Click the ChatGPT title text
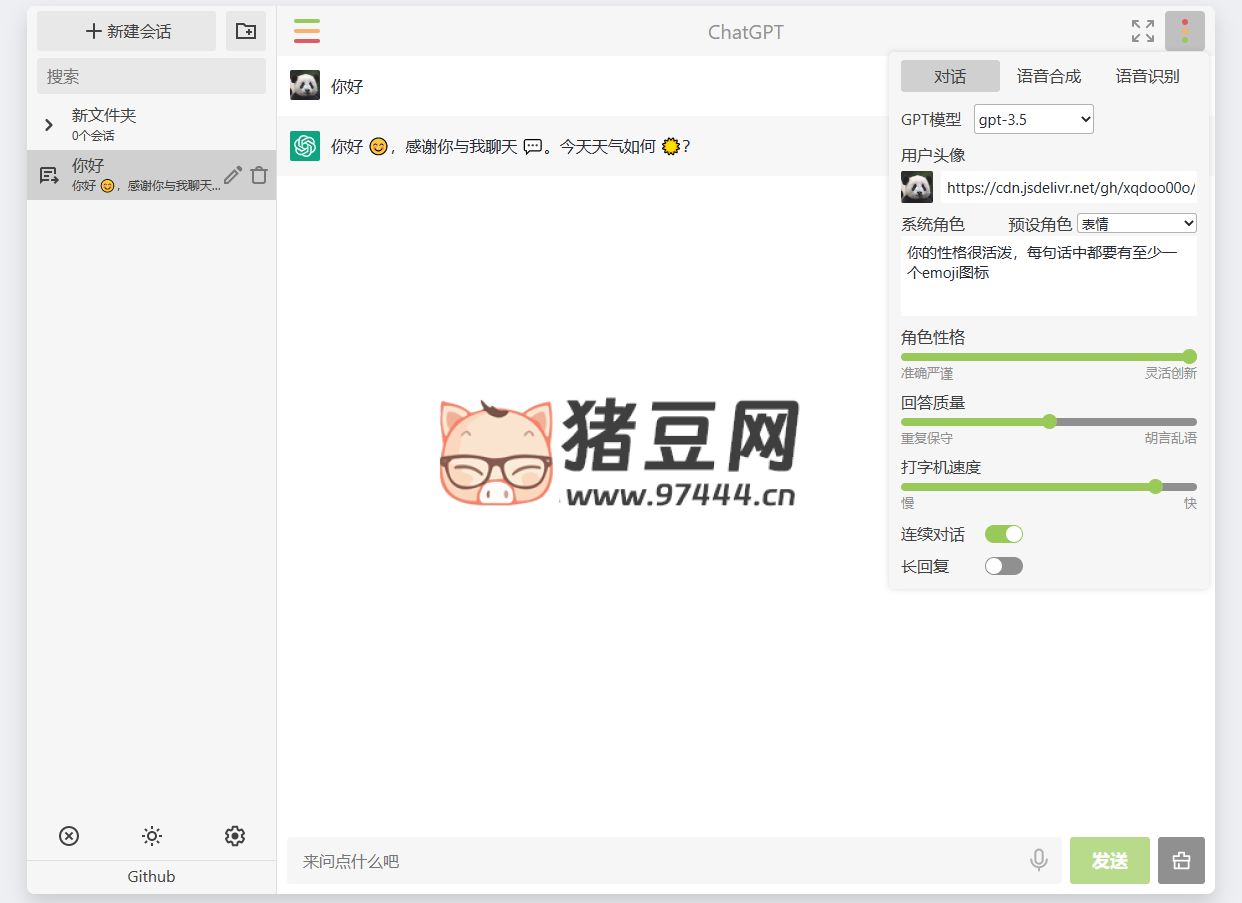 pos(746,32)
